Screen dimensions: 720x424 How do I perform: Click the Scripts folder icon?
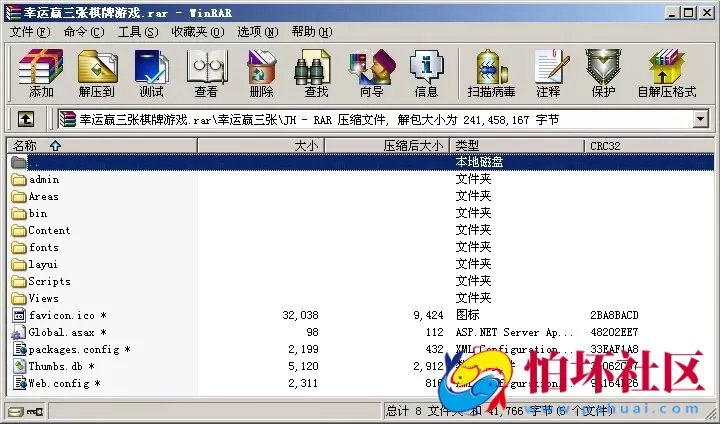tap(19, 281)
